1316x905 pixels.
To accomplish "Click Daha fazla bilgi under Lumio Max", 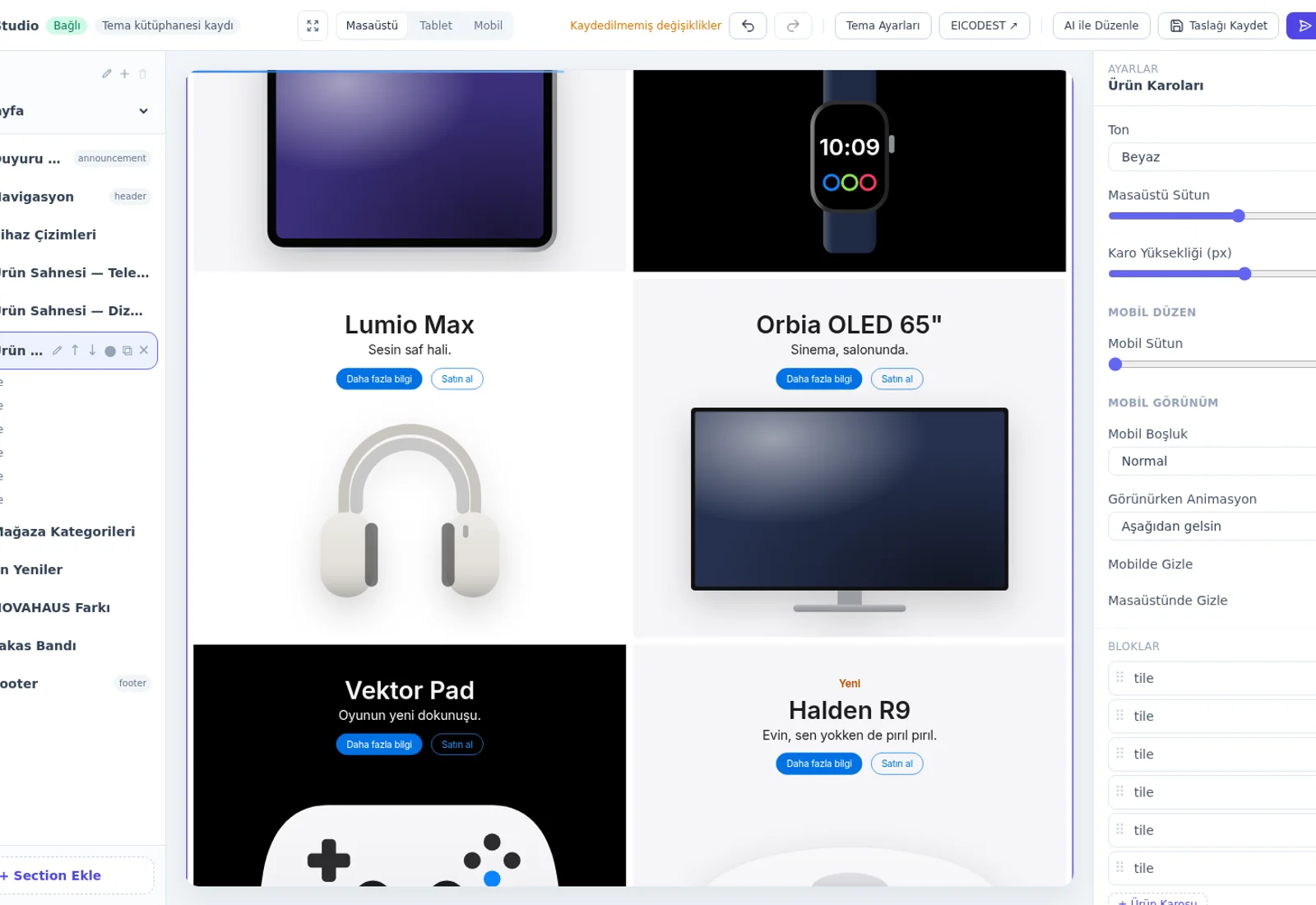I will coord(379,379).
